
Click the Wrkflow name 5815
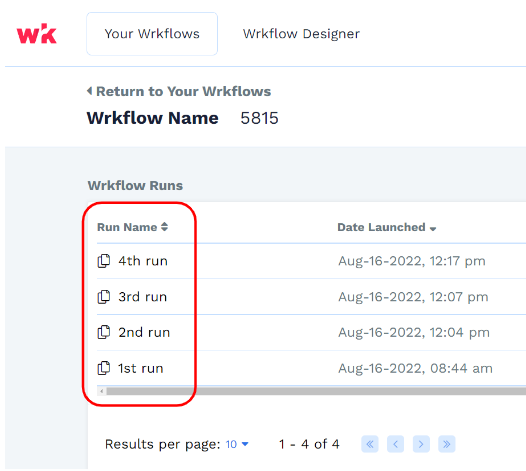click(259, 118)
